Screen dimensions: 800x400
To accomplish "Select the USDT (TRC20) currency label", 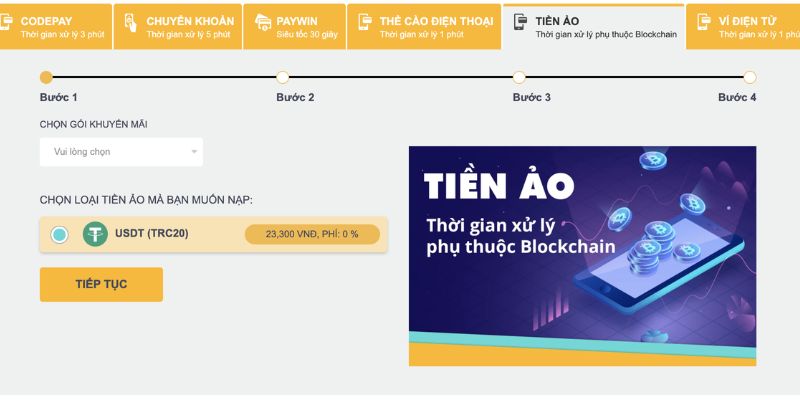I will [x=152, y=233].
